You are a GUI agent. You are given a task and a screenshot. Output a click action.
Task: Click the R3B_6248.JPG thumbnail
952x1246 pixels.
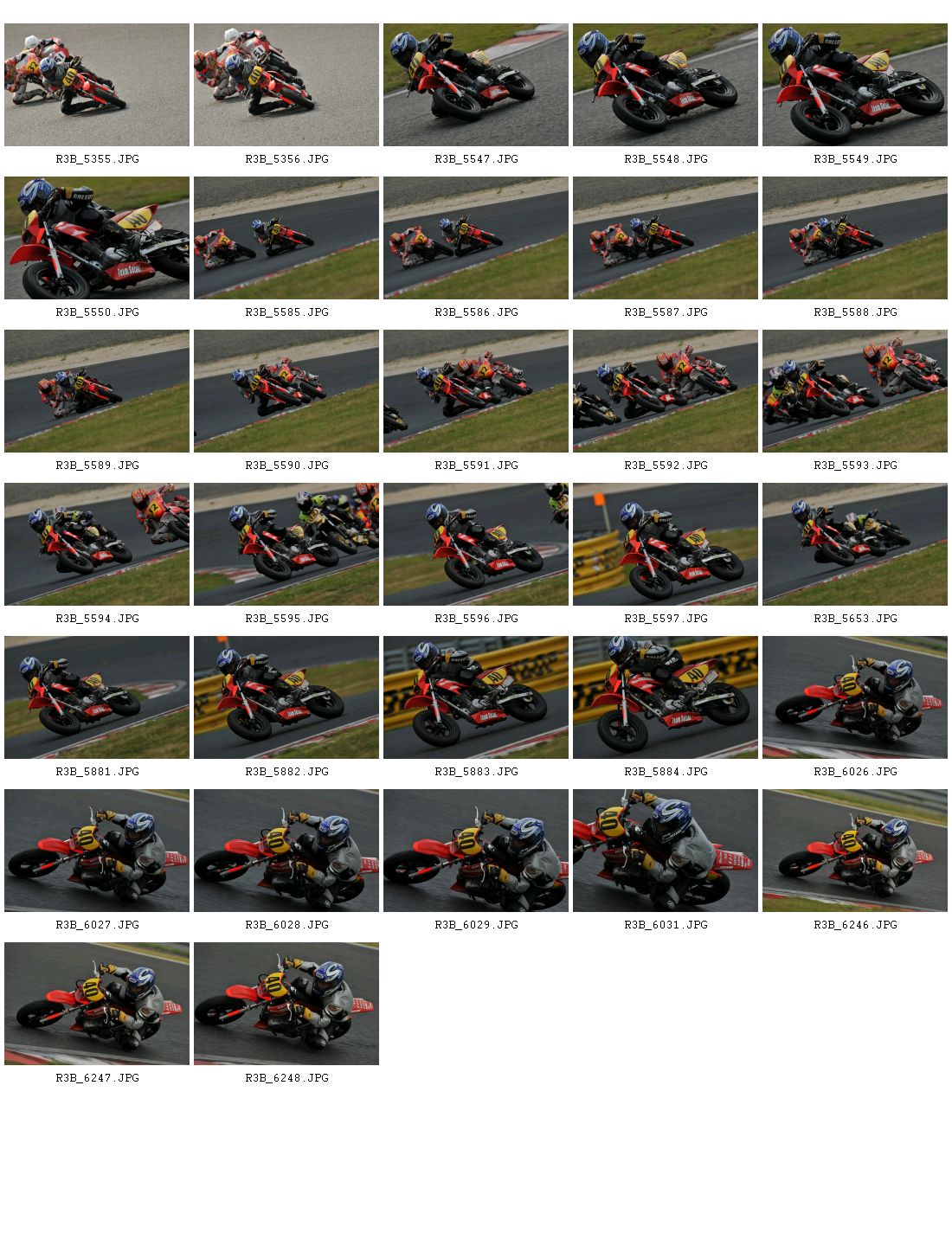[x=286, y=1004]
